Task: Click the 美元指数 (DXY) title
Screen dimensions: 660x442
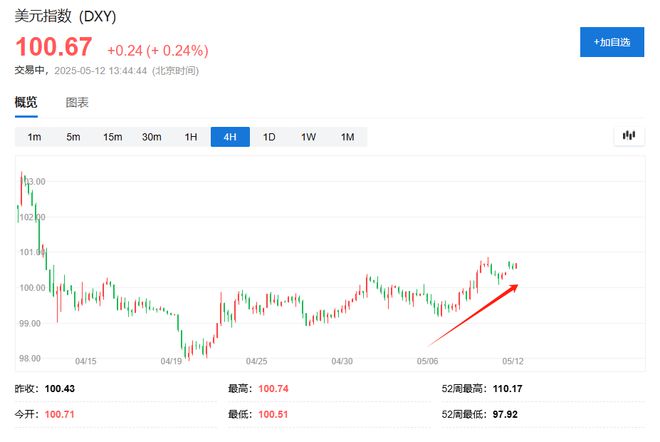Action: [x=65, y=16]
